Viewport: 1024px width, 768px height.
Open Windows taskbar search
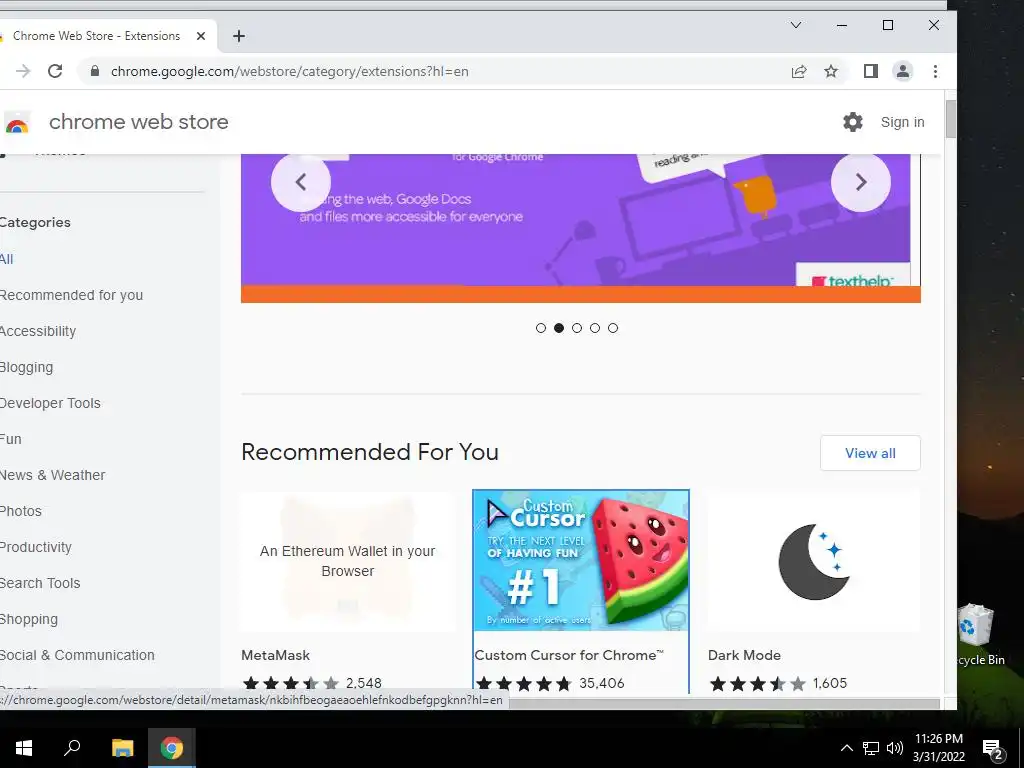tap(72, 748)
